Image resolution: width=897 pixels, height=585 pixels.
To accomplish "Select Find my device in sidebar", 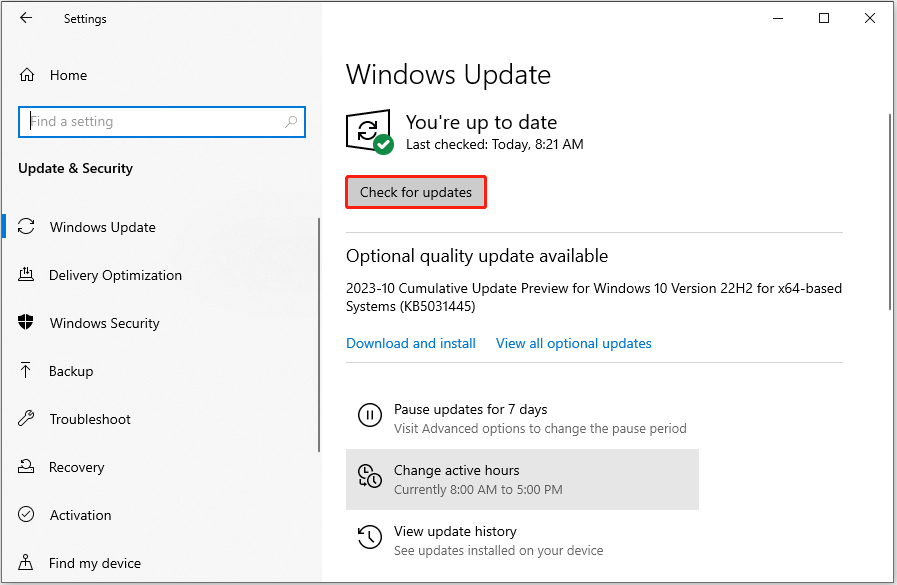I will tap(95, 563).
